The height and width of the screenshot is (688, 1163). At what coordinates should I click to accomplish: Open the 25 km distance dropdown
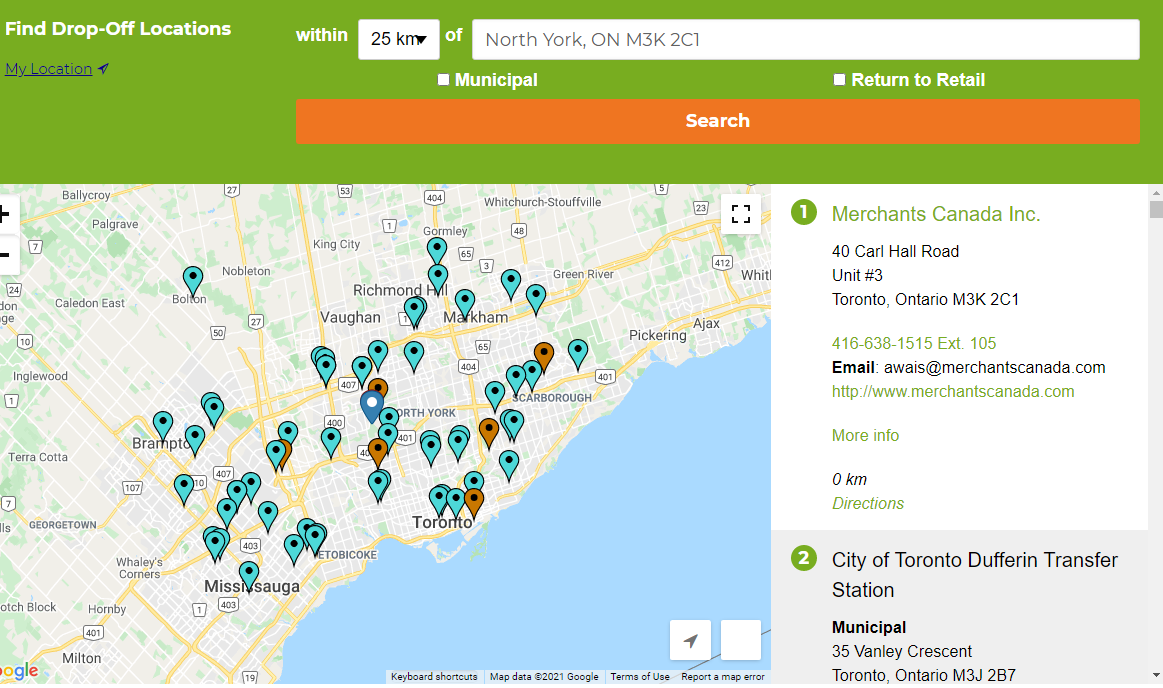[x=399, y=39]
